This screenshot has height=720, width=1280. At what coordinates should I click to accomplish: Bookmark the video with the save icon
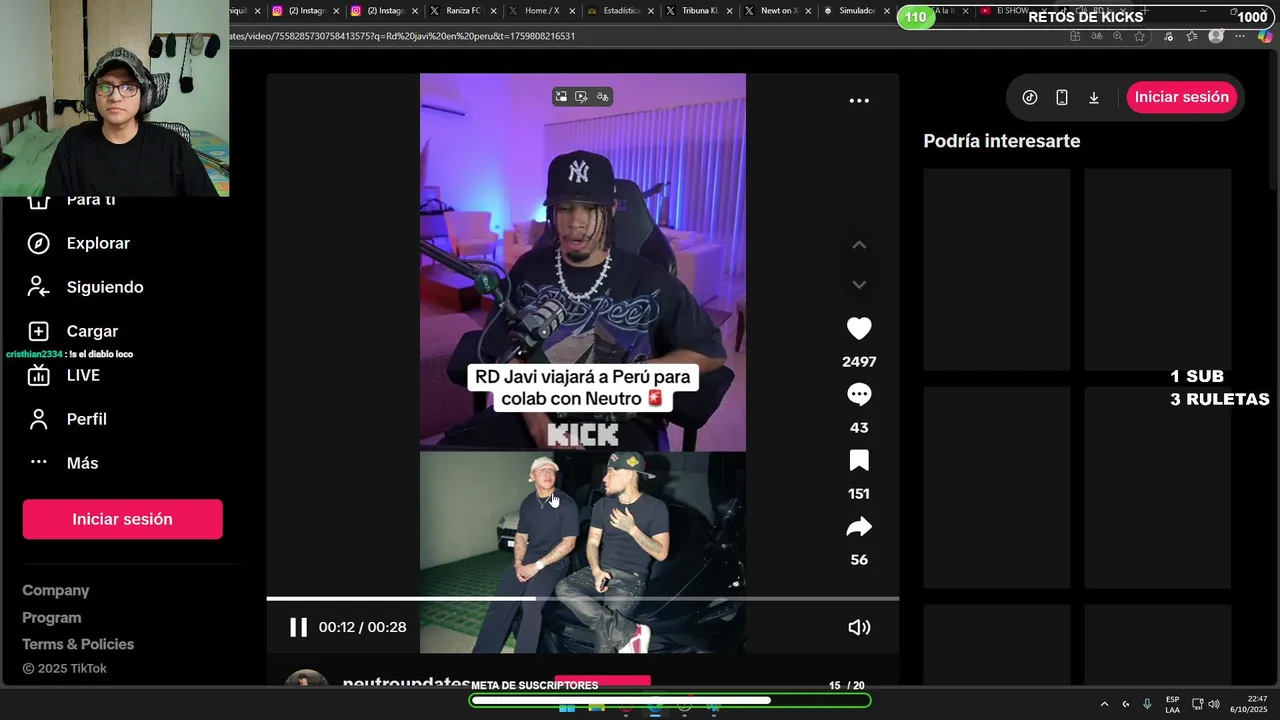pyautogui.click(x=859, y=461)
